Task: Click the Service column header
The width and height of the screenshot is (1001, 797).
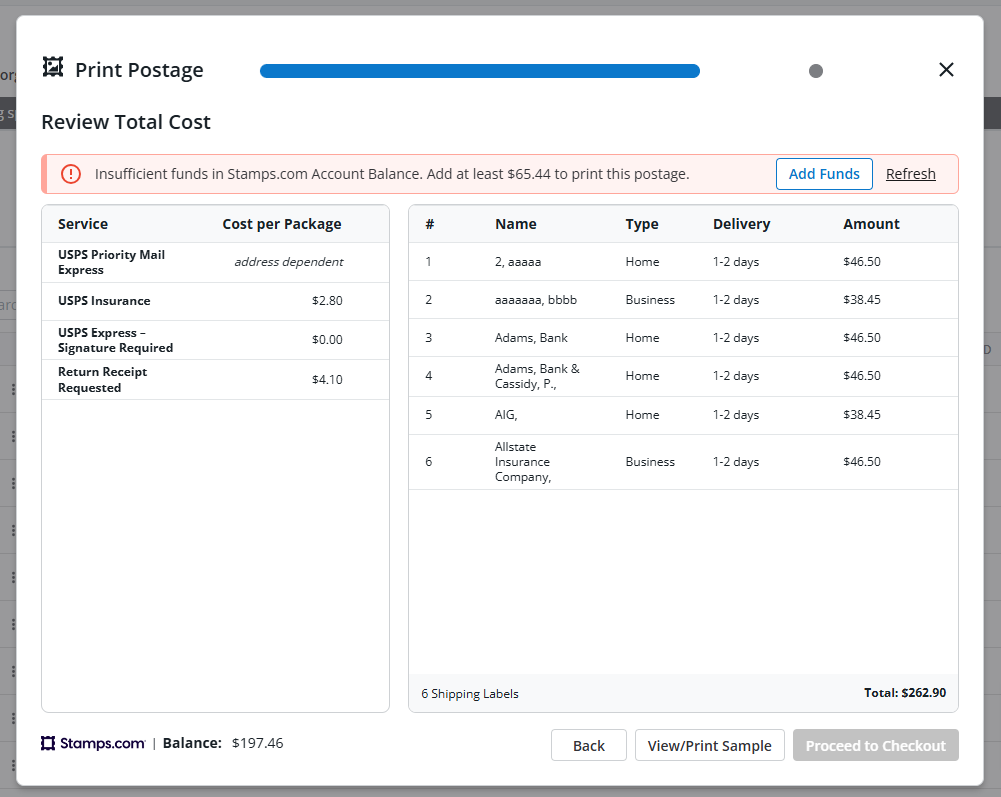Action: click(83, 224)
